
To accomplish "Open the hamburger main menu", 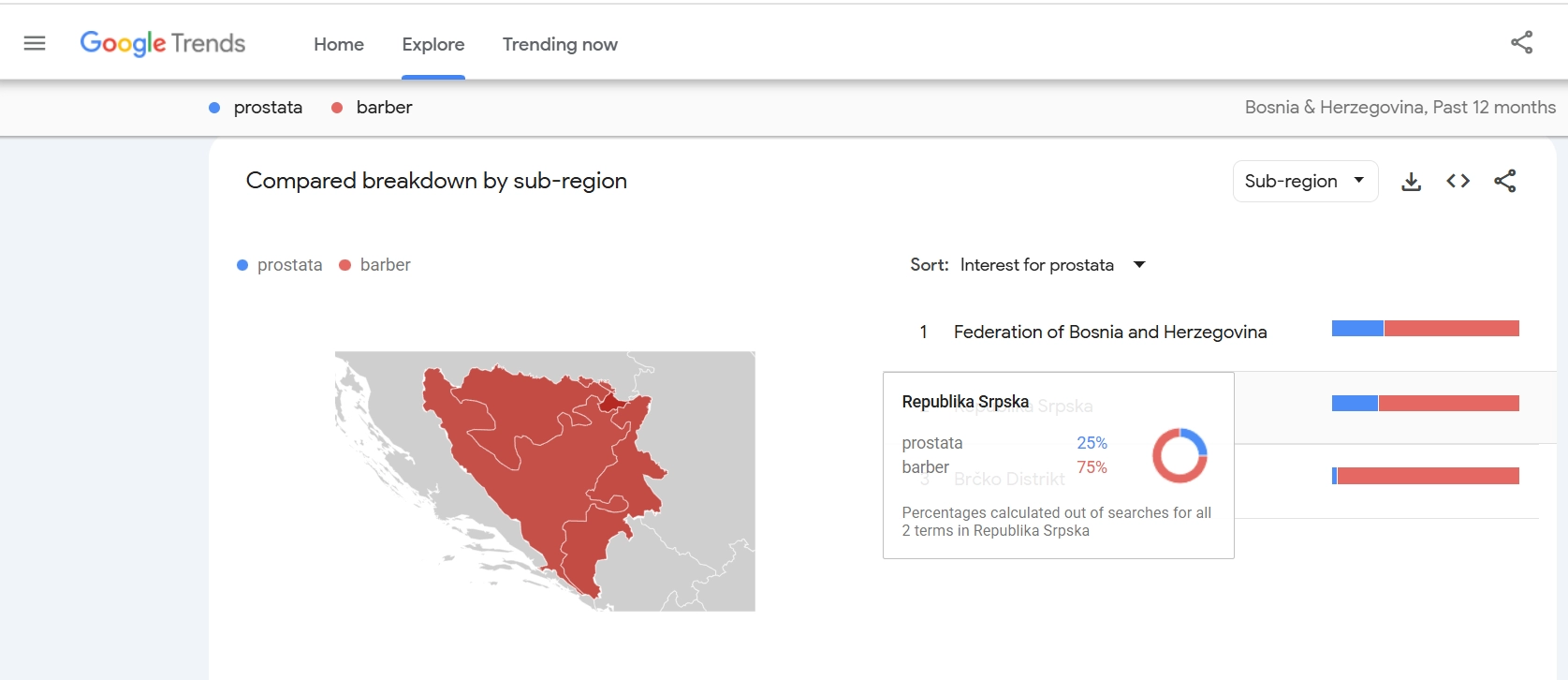I will point(35,43).
